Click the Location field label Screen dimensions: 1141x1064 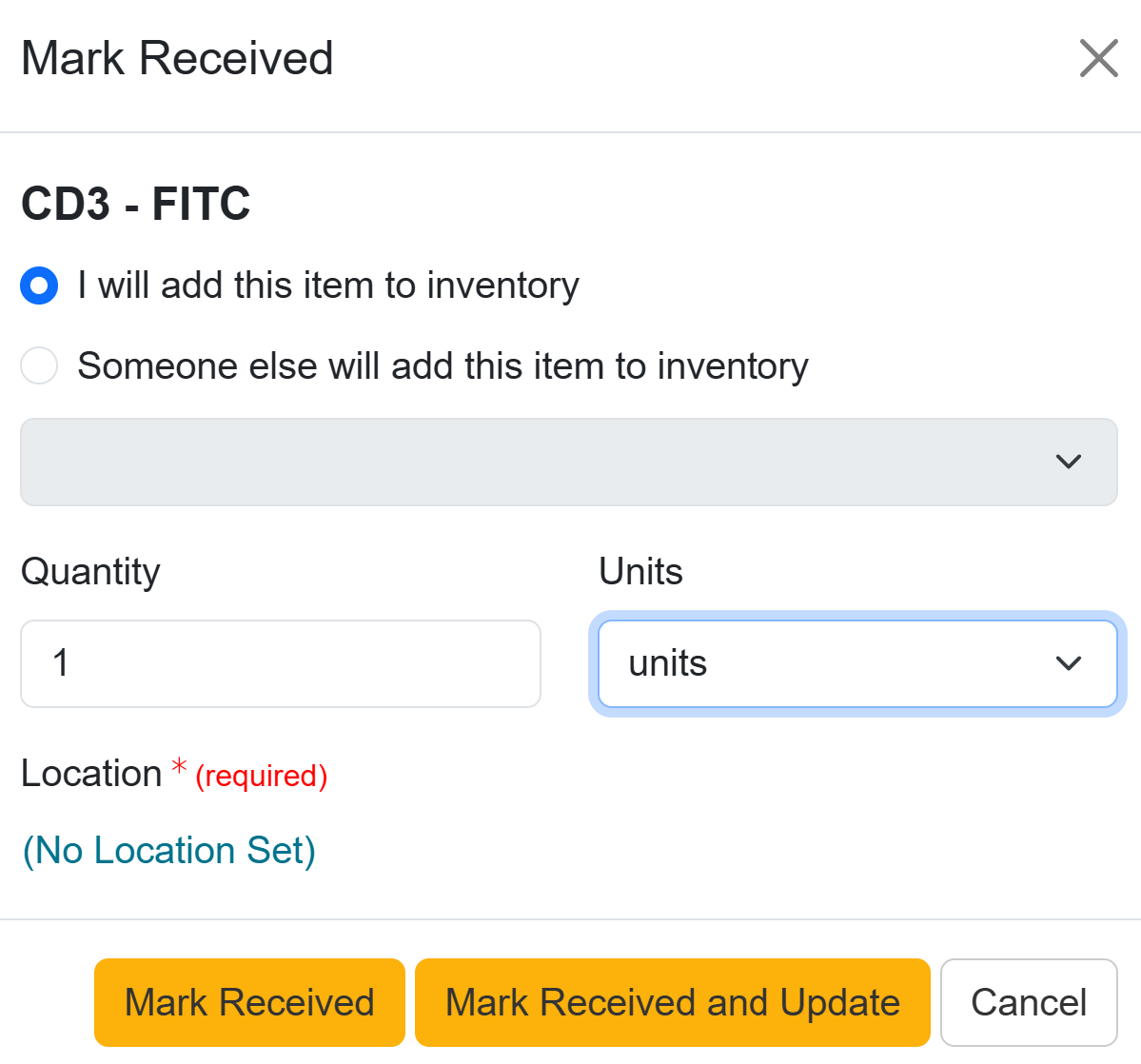pos(91,774)
